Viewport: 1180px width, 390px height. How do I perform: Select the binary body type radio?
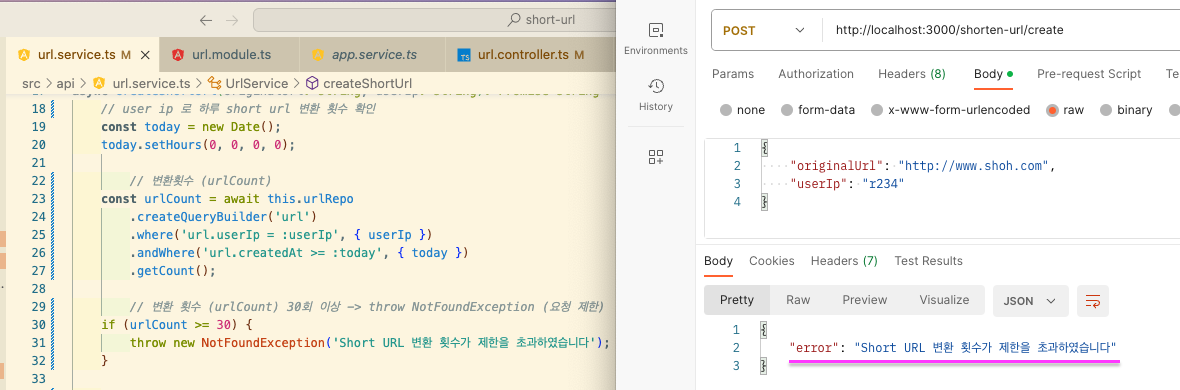click(1105, 110)
